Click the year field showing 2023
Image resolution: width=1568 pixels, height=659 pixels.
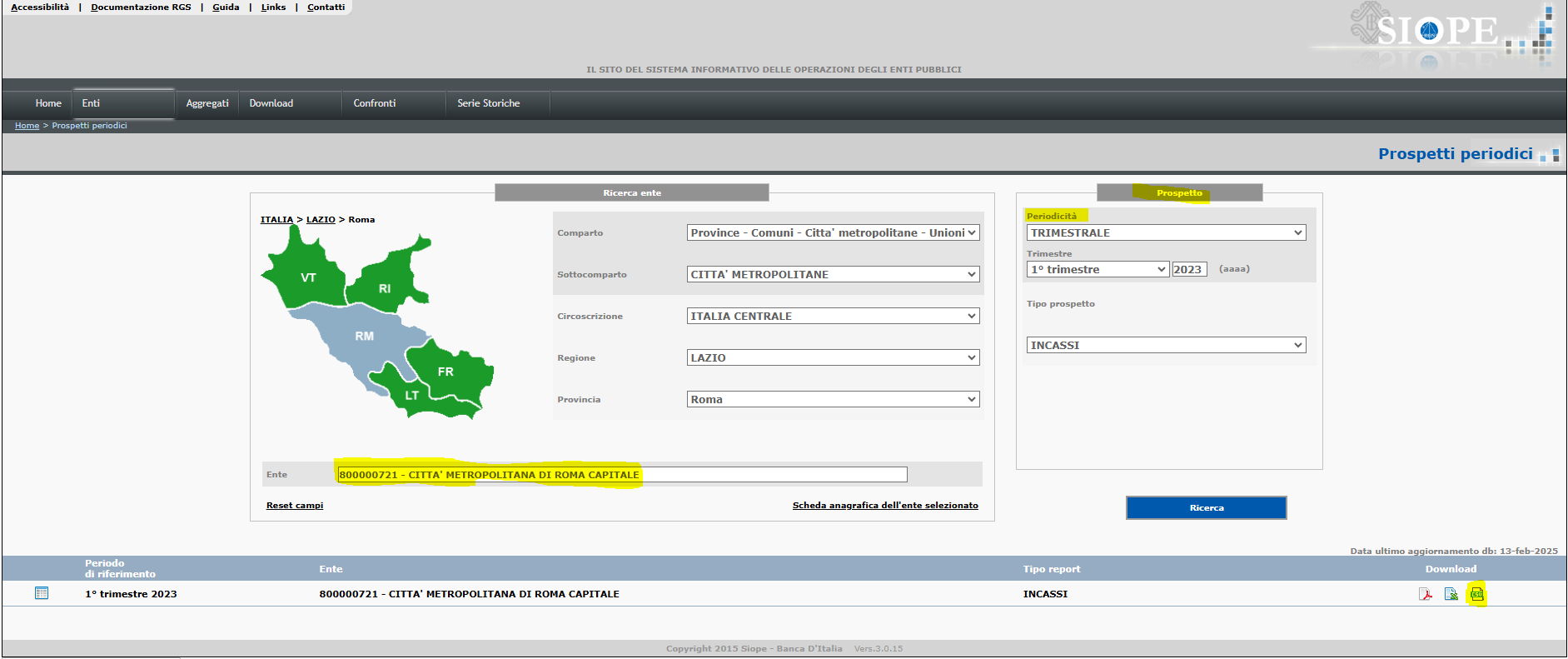point(1188,270)
